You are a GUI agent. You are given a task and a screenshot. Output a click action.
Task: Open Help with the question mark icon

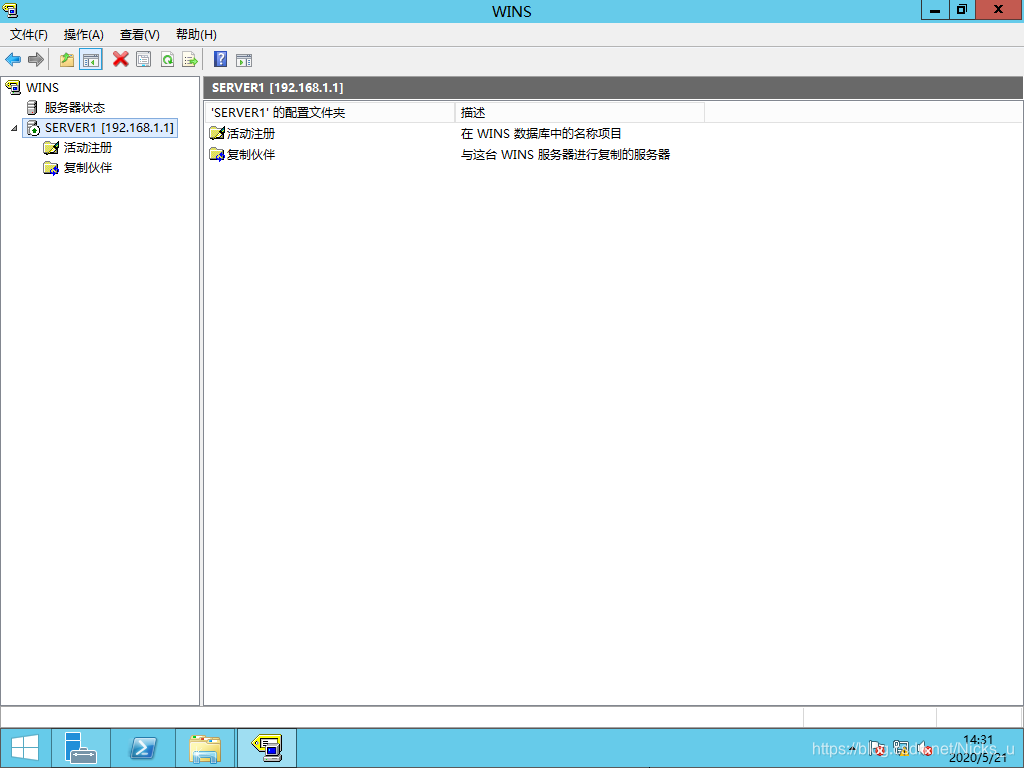(221, 59)
